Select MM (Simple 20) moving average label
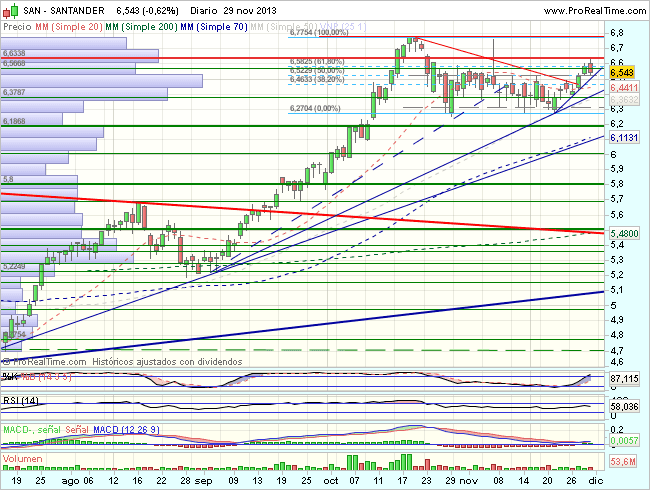This screenshot has width=650, height=490. (69, 27)
